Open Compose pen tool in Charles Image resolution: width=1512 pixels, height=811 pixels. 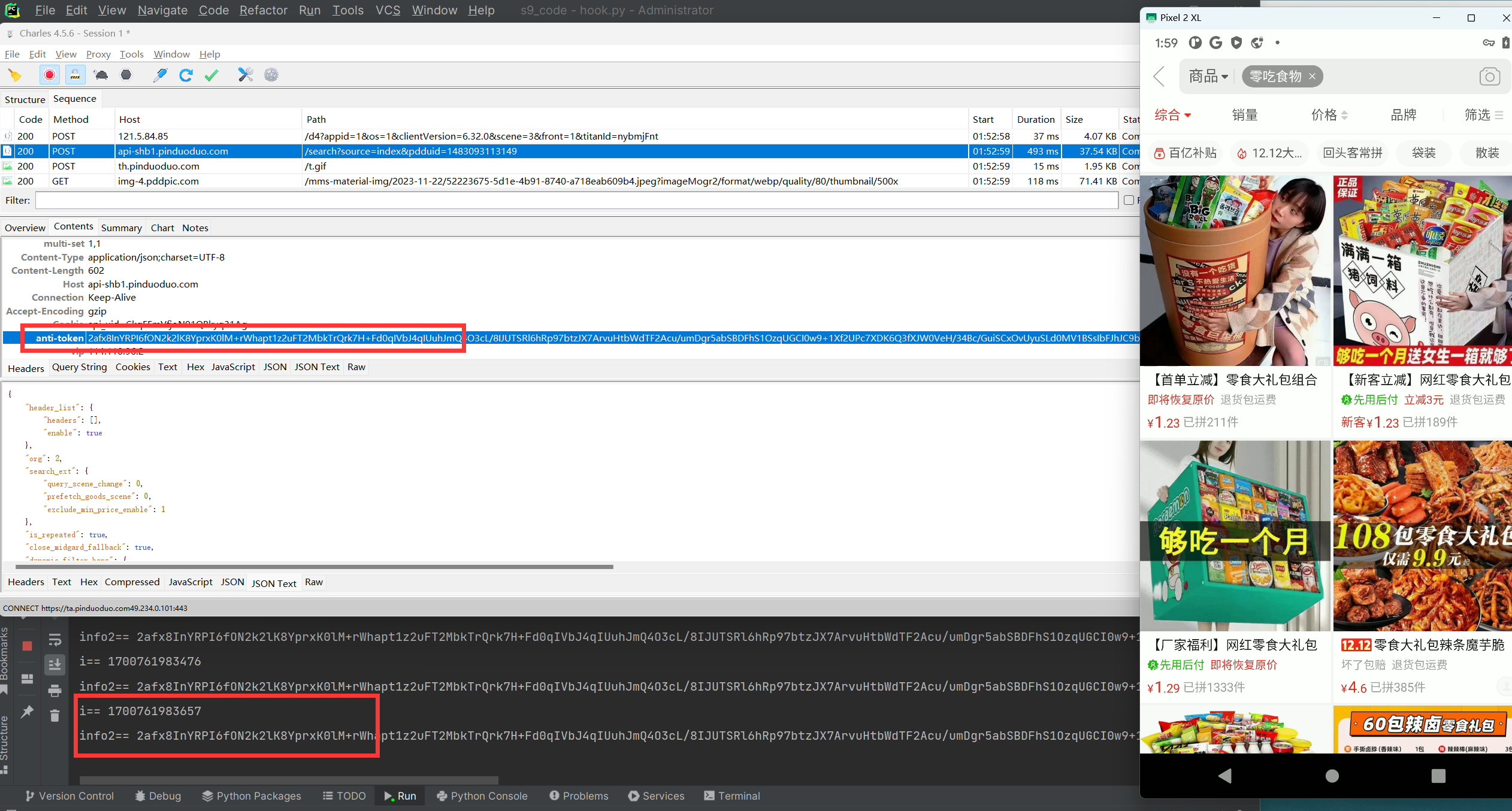tap(160, 75)
